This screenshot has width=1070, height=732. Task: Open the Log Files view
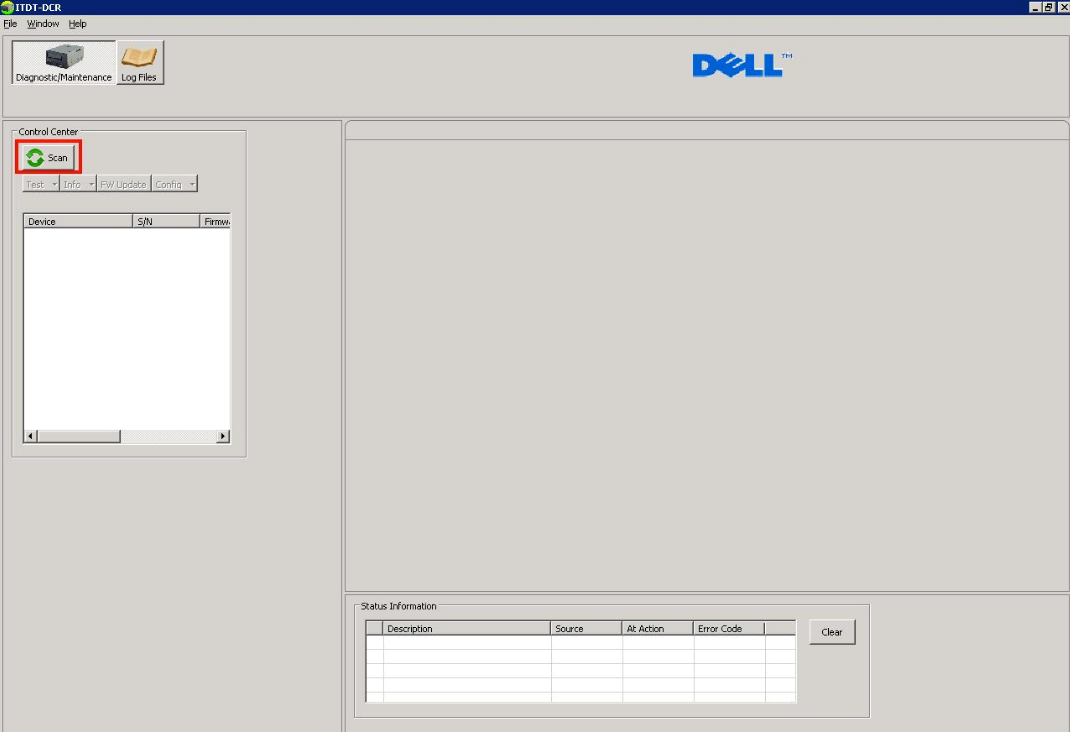tap(140, 62)
